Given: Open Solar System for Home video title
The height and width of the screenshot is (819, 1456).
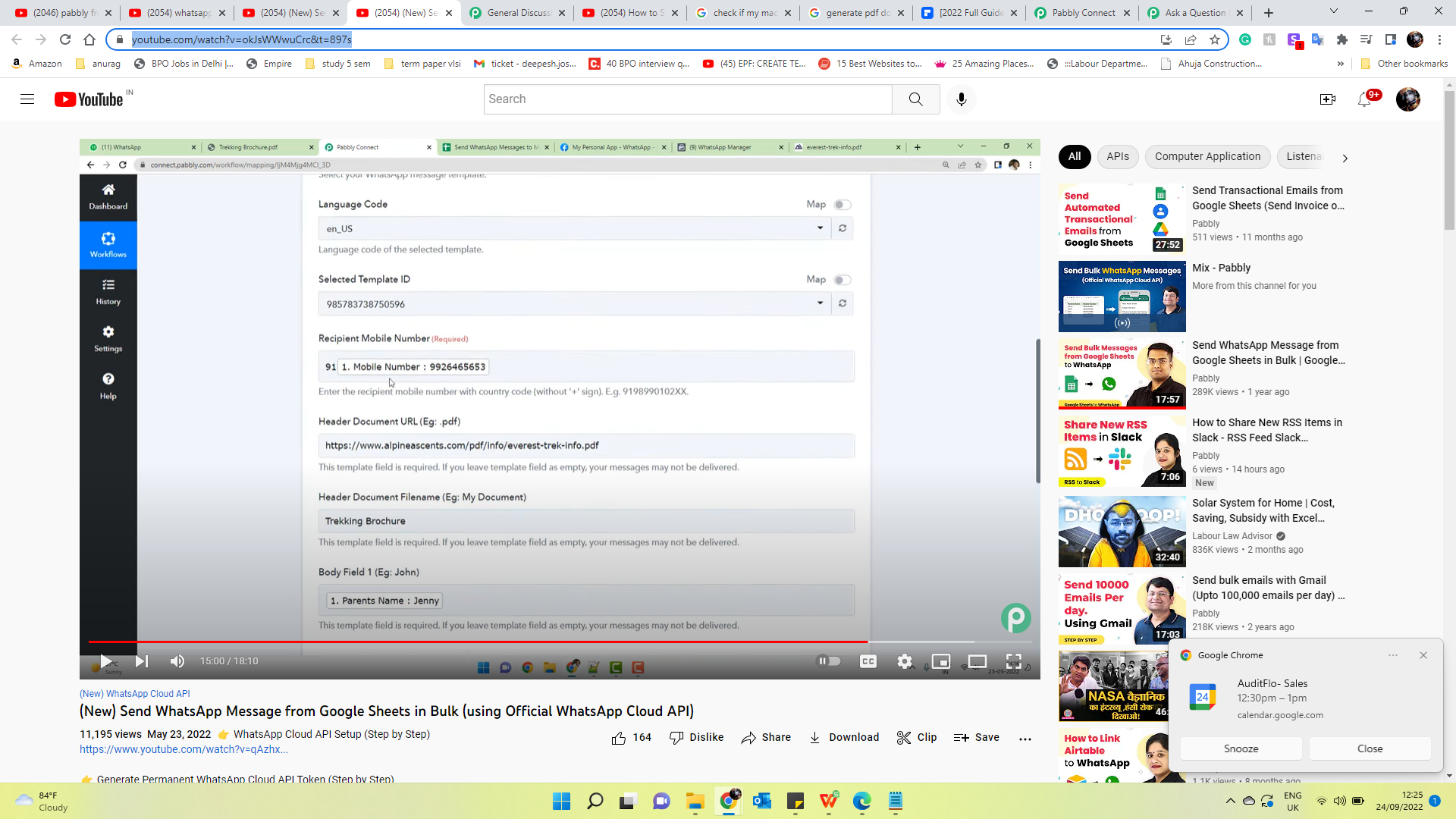Looking at the screenshot, I should click(1263, 510).
